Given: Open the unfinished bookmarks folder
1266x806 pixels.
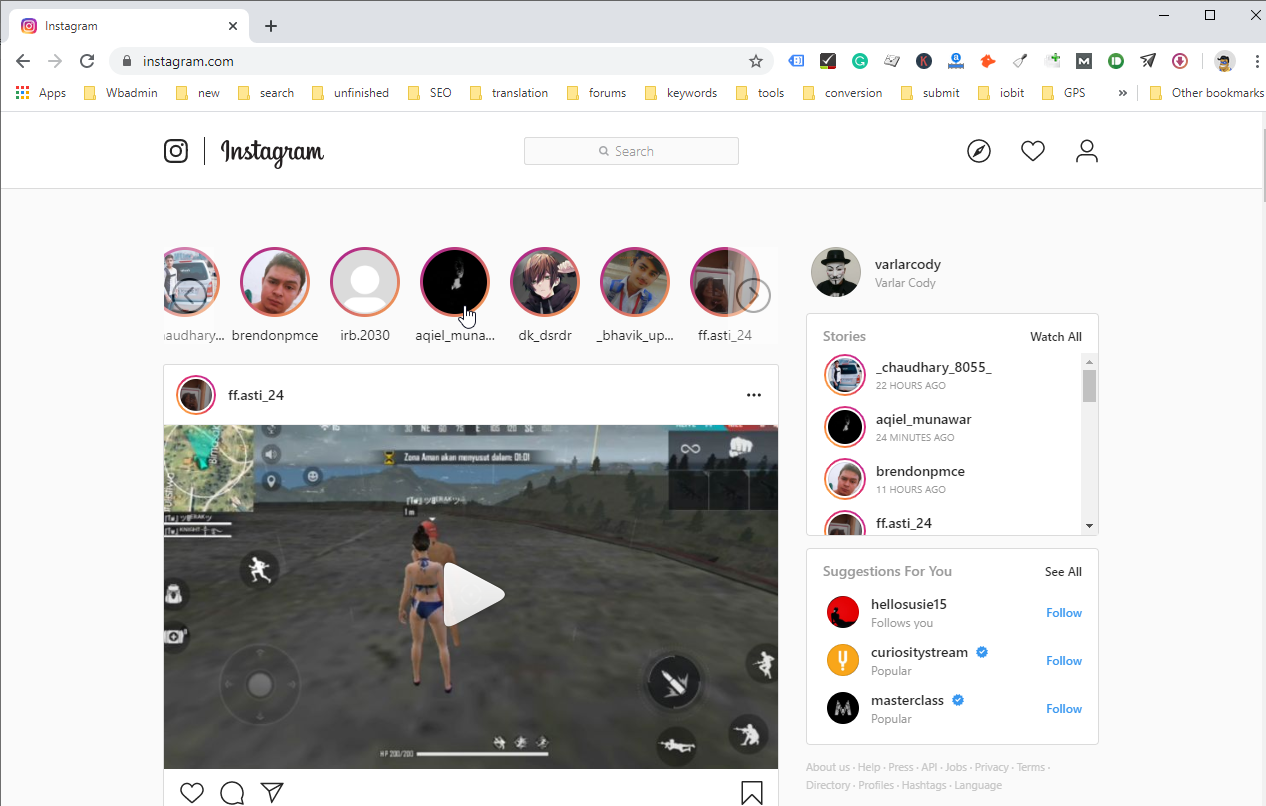Looking at the screenshot, I should 350,93.
